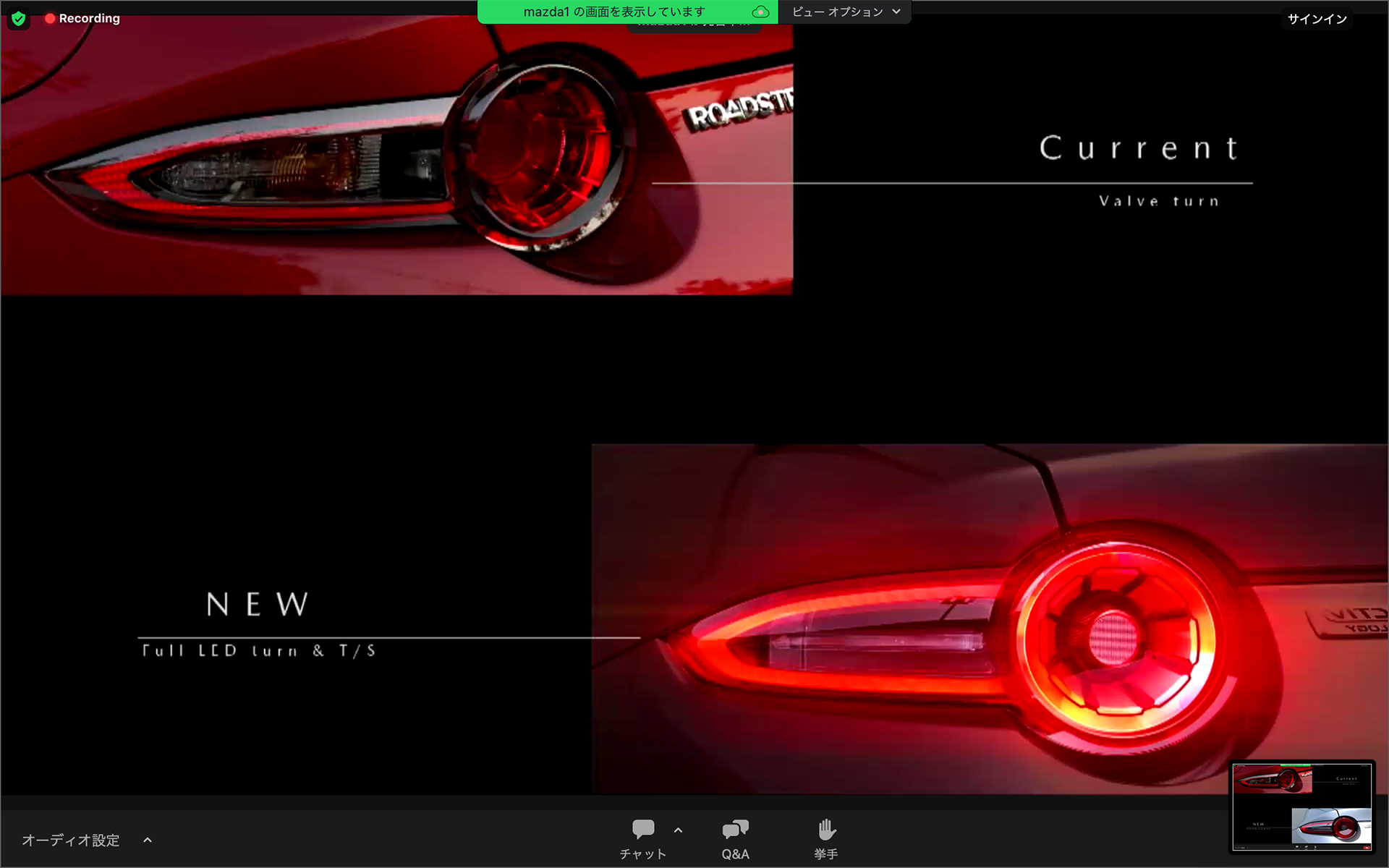Viewport: 1389px width, 868px height.
Task: Expand audio settings chevron arrow
Action: click(x=148, y=840)
